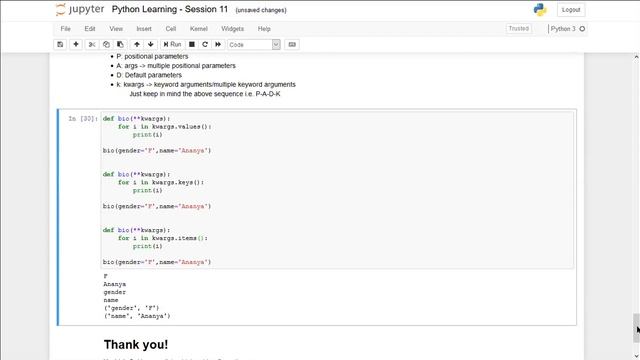Open the Insert menu
This screenshot has width=640, height=360.
click(144, 29)
